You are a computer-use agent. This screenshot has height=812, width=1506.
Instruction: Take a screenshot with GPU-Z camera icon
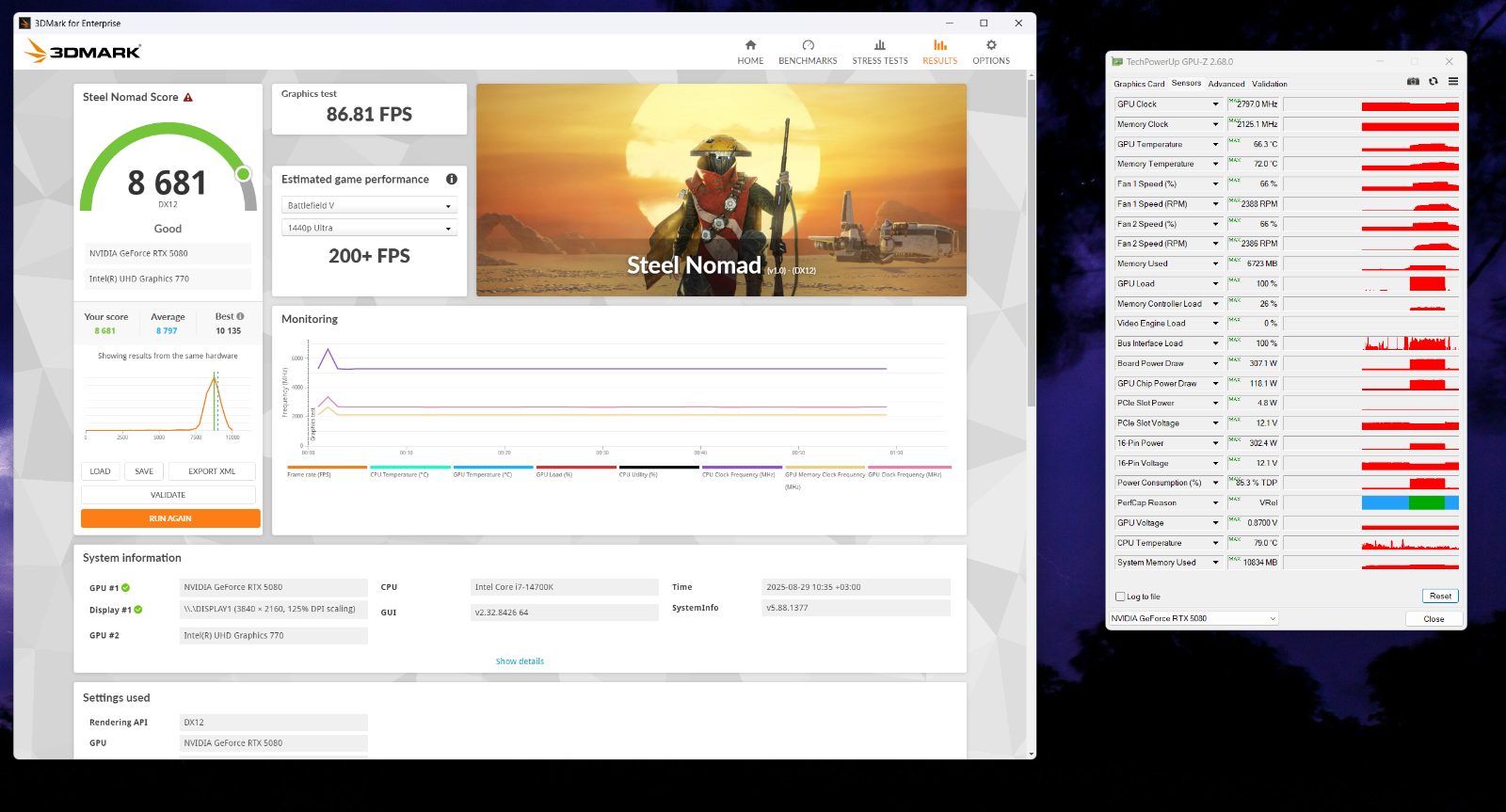1413,82
